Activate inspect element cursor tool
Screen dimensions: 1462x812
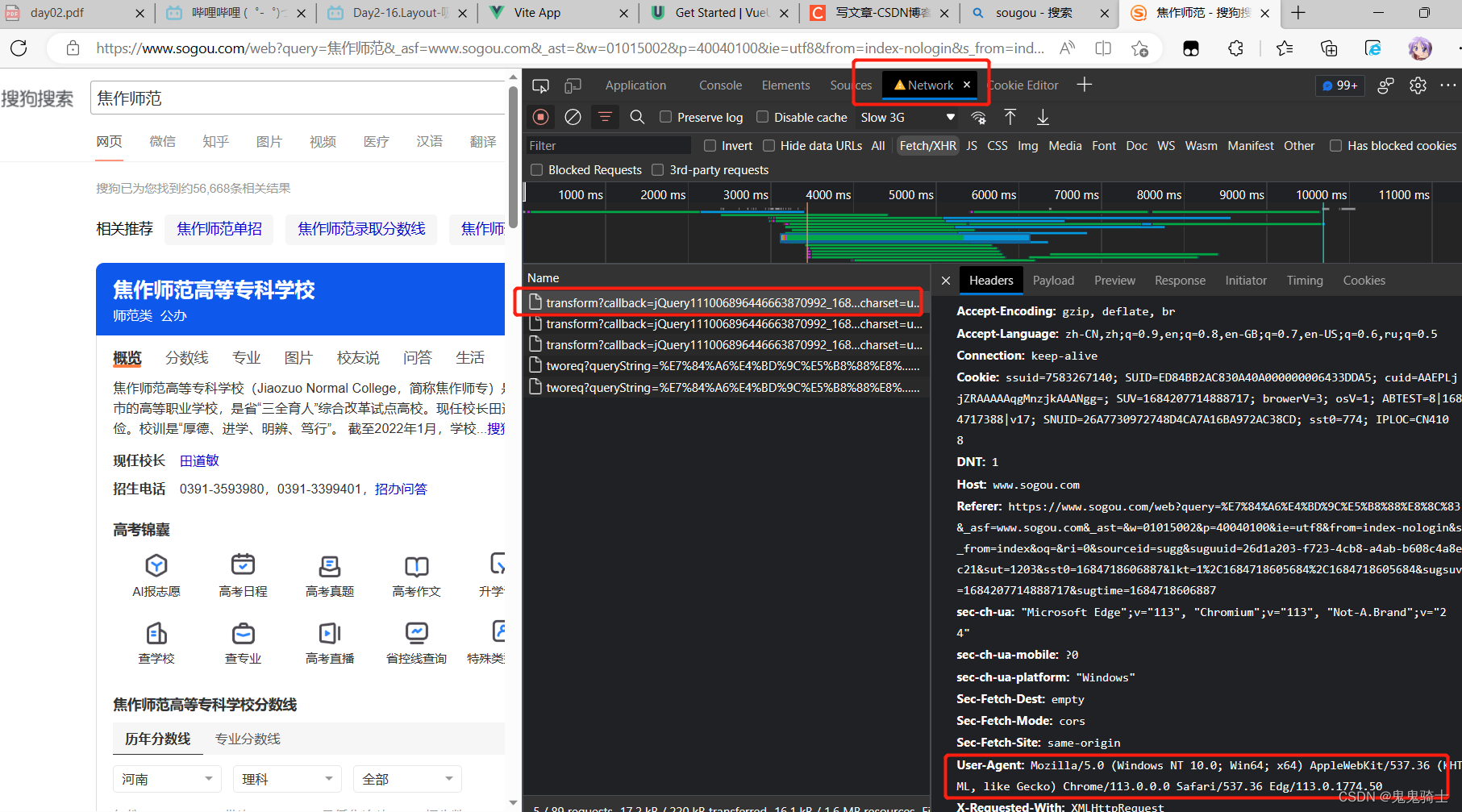[540, 85]
